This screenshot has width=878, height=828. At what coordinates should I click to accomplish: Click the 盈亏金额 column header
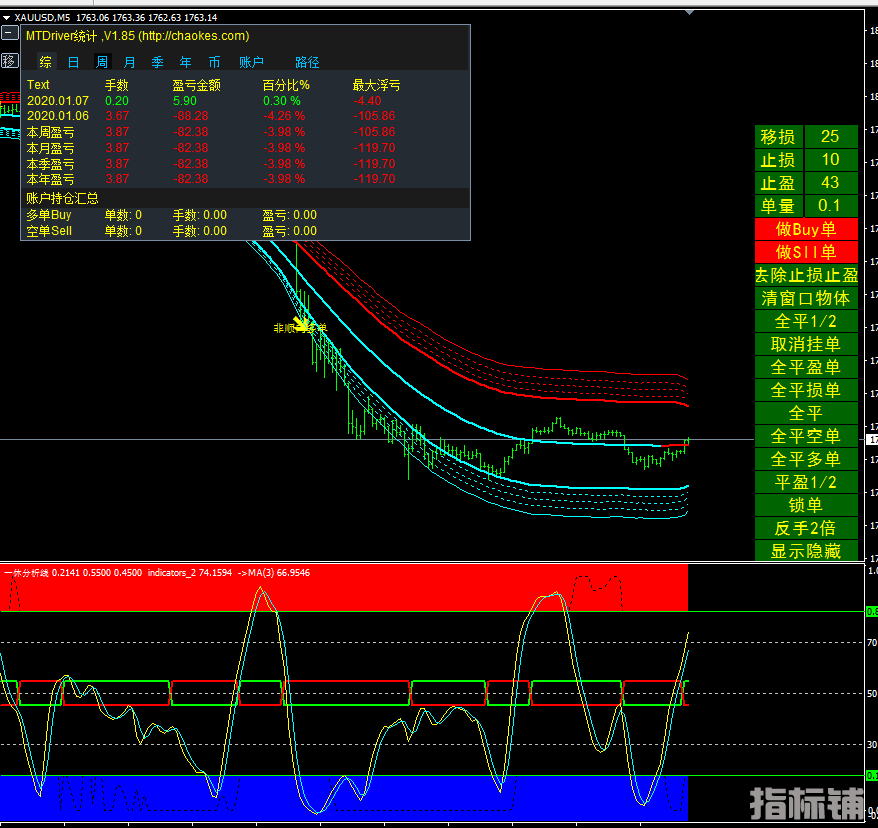tap(197, 85)
